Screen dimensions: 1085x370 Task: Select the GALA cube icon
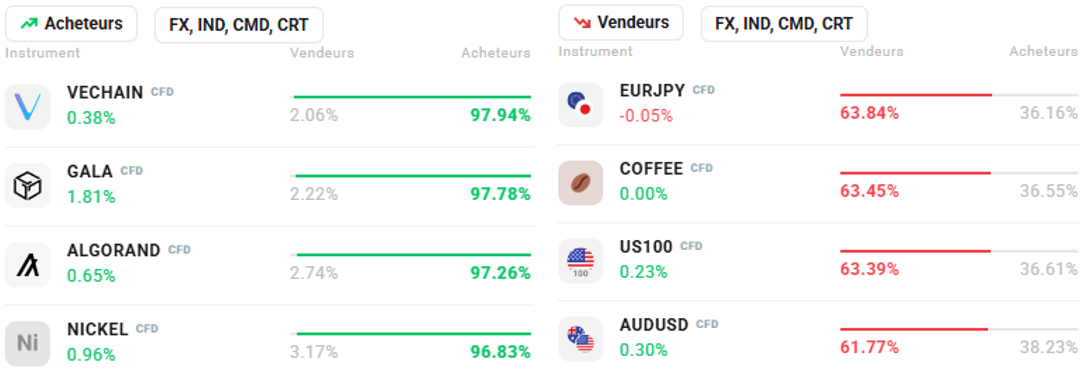28,185
